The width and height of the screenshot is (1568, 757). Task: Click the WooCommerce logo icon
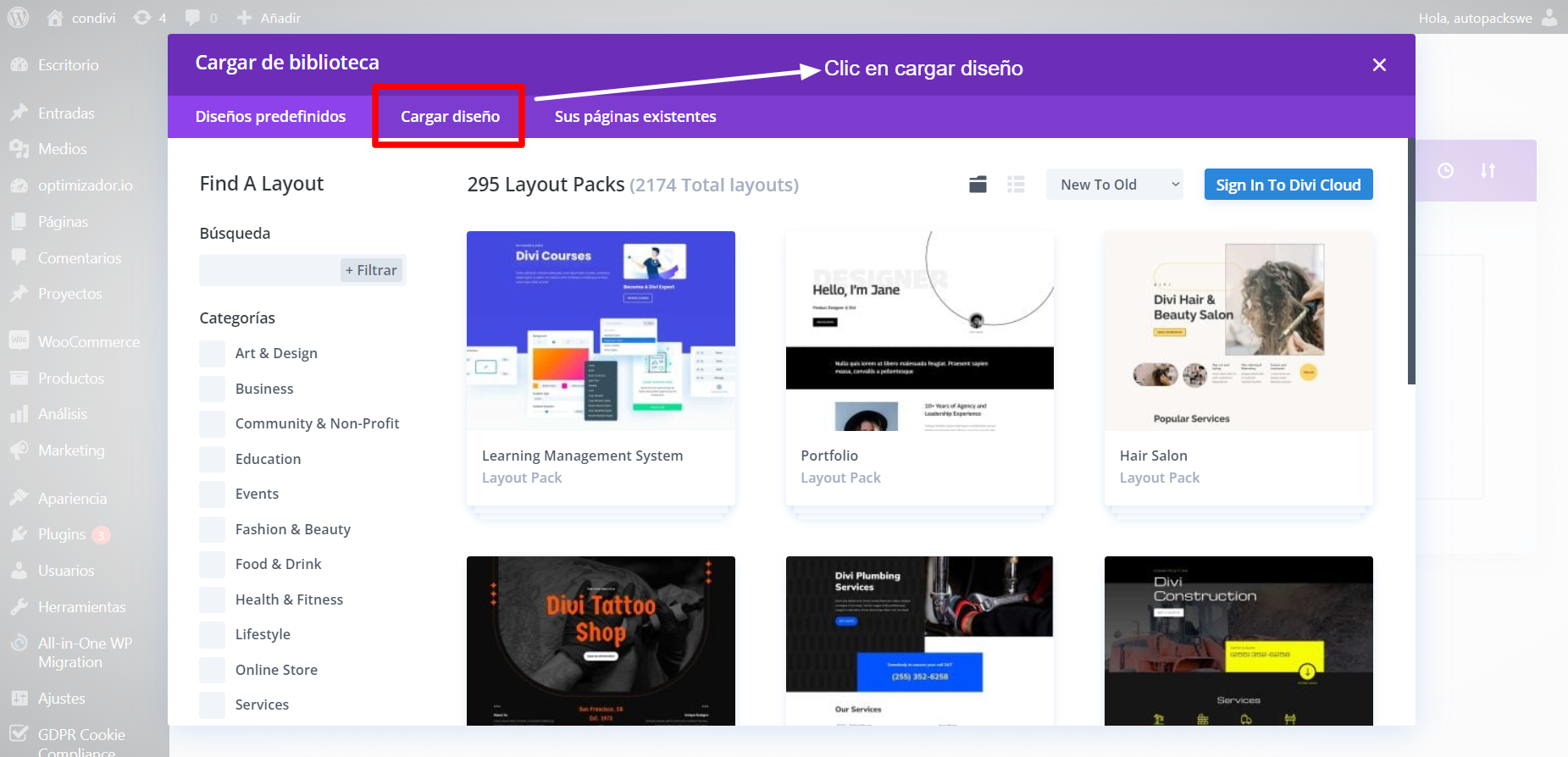pyautogui.click(x=19, y=340)
